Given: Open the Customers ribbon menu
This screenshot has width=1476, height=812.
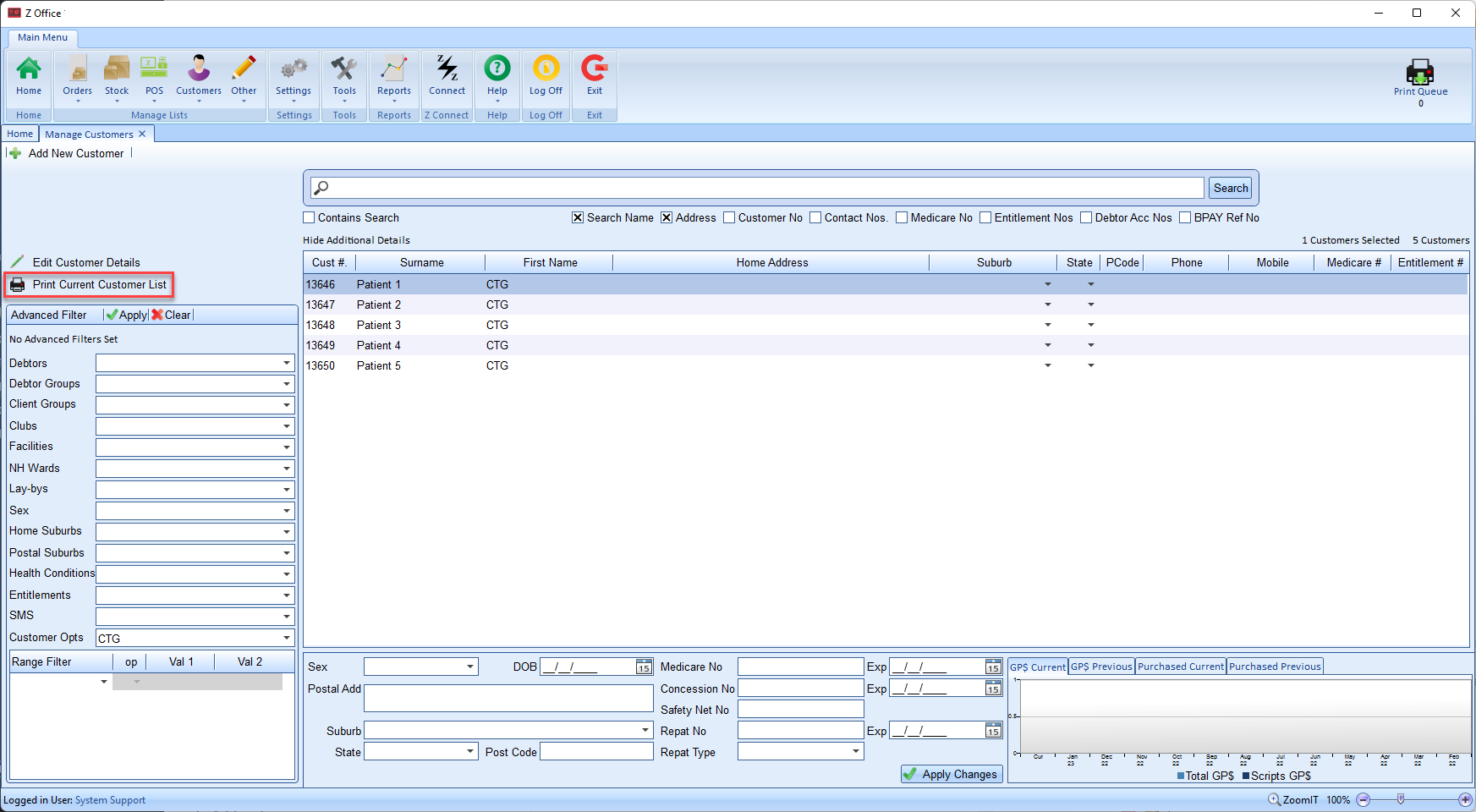Looking at the screenshot, I should pos(199,69).
